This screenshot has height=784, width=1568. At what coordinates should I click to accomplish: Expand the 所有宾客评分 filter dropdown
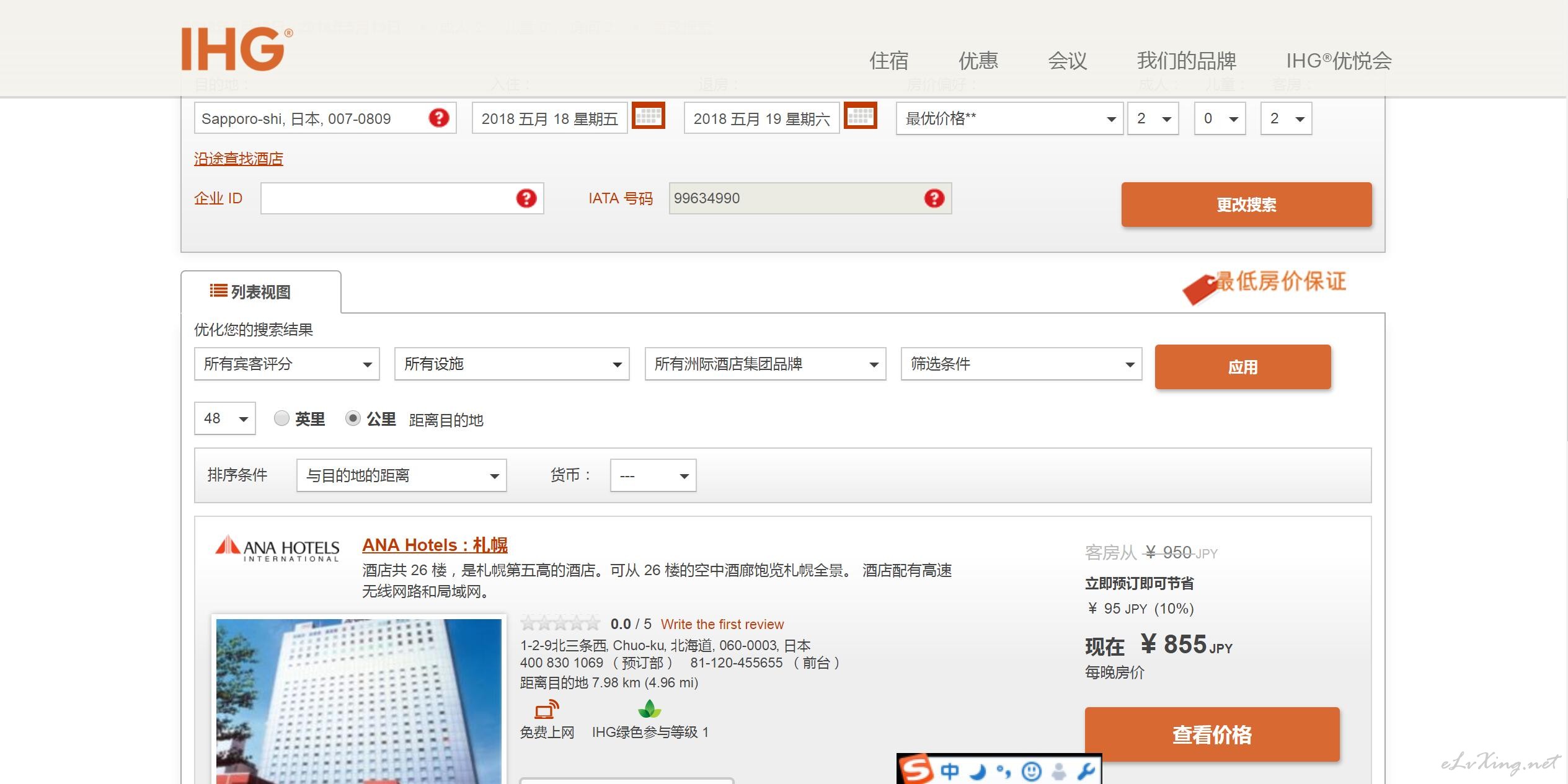click(x=287, y=364)
